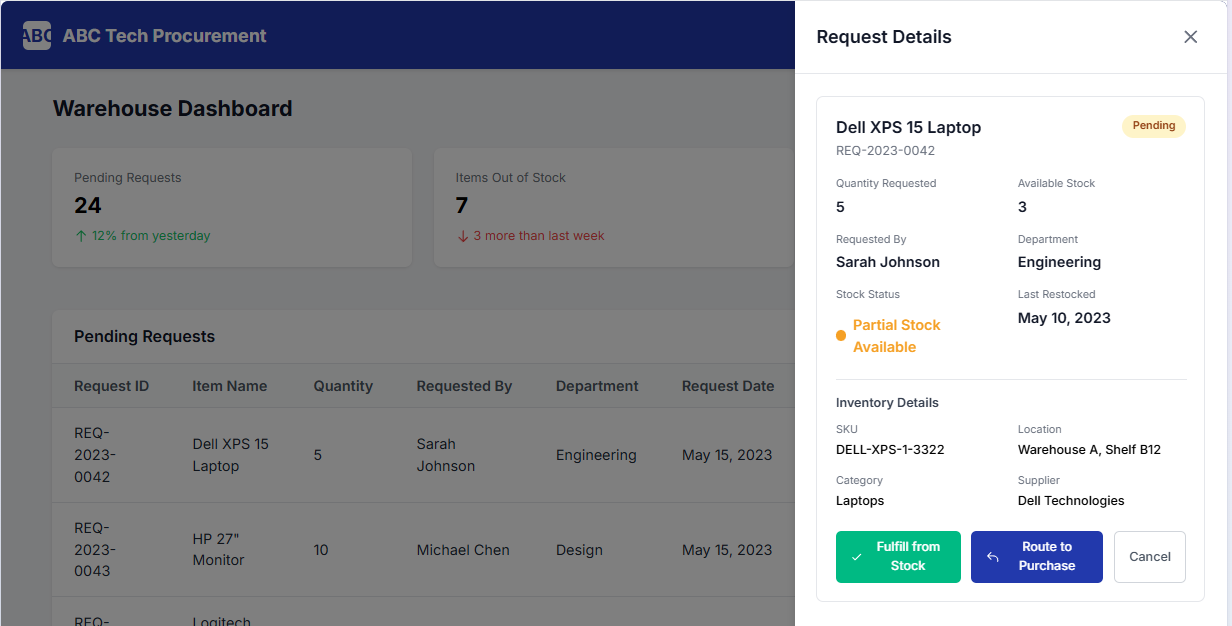Screen dimensions: 1232x626
Task: Click REQ-2023-0042 under the panel title
Action: (885, 151)
